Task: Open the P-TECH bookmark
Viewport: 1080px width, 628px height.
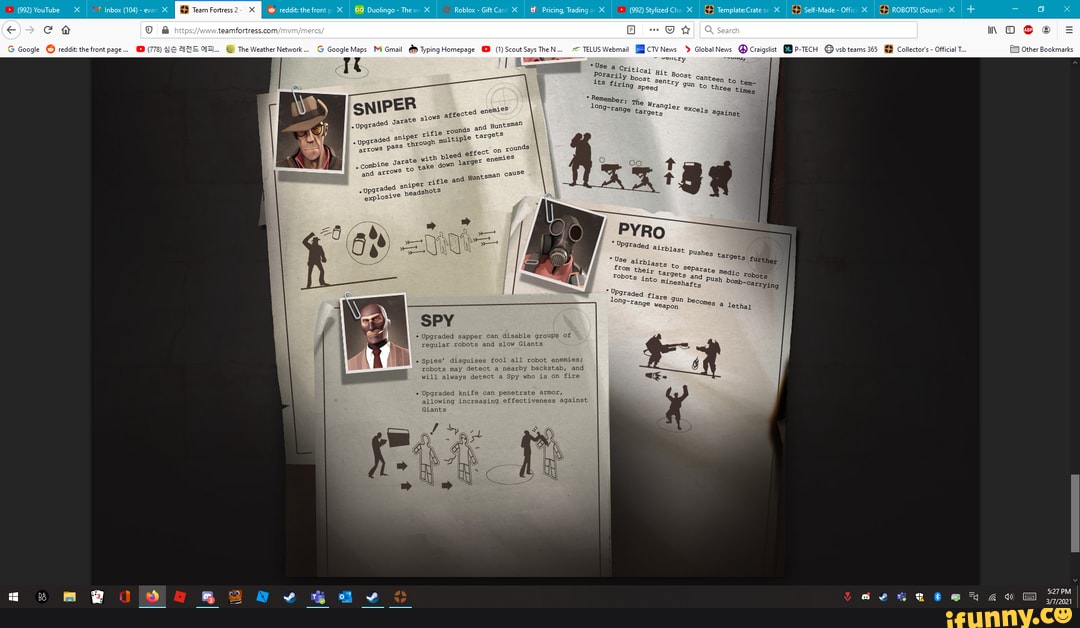Action: tap(800, 49)
